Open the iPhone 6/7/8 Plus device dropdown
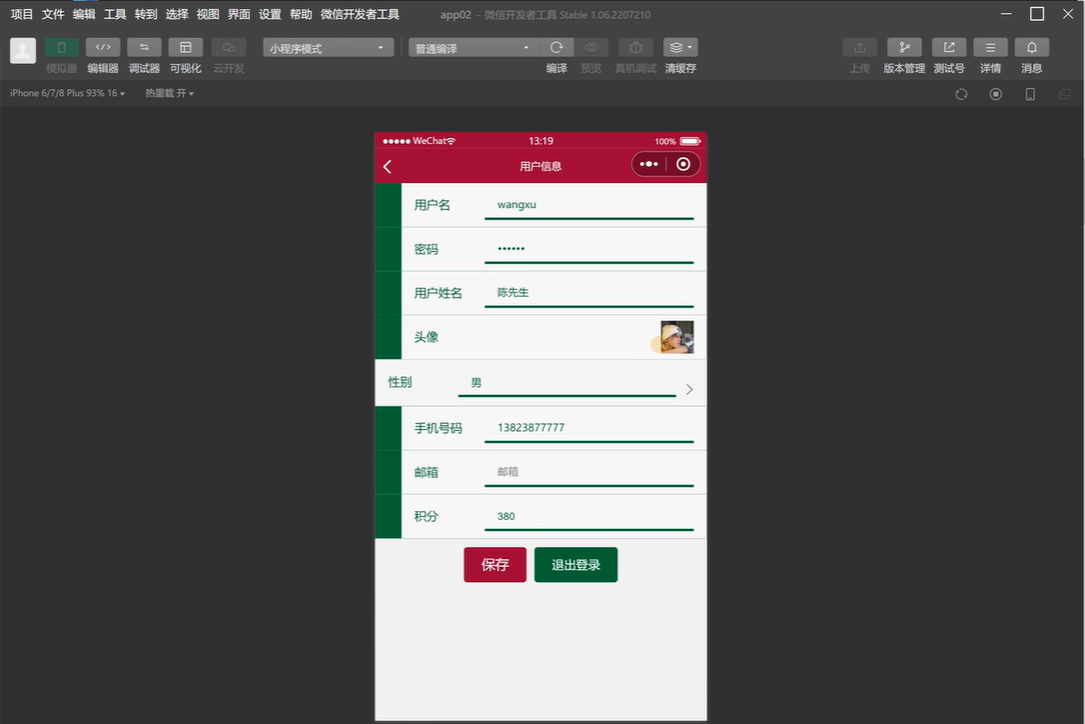Screen dimensions: 1085x724 tap(67, 93)
